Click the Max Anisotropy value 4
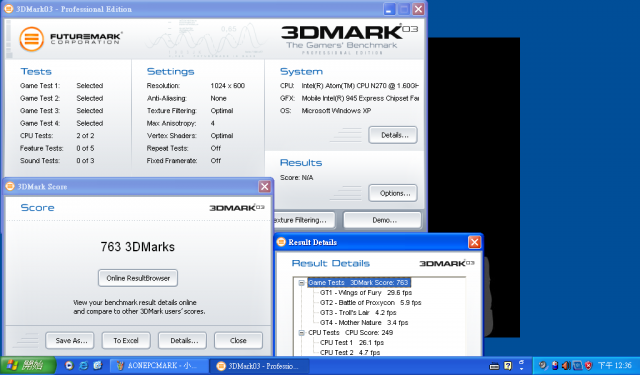This screenshot has width=640, height=375. coord(213,123)
